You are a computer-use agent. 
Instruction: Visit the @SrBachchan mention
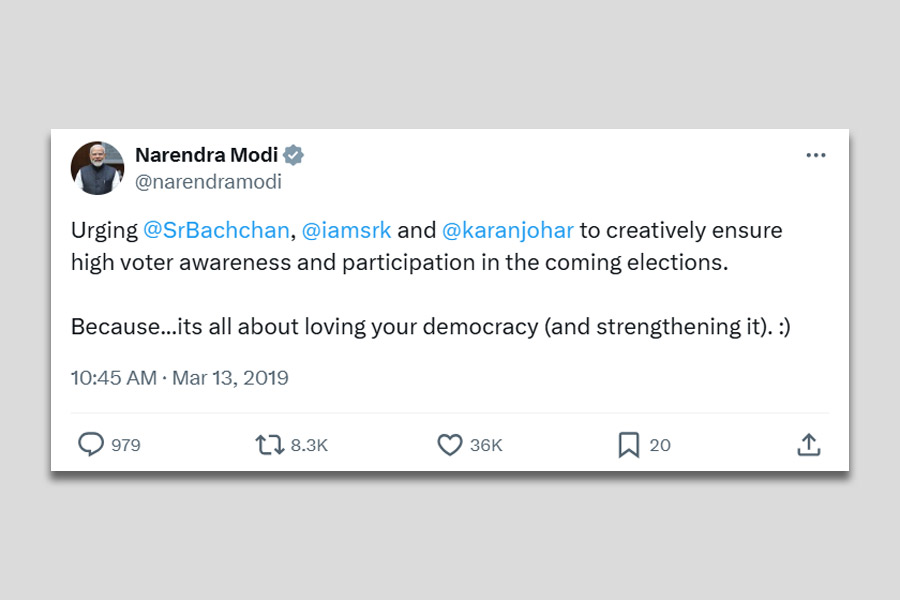point(216,230)
